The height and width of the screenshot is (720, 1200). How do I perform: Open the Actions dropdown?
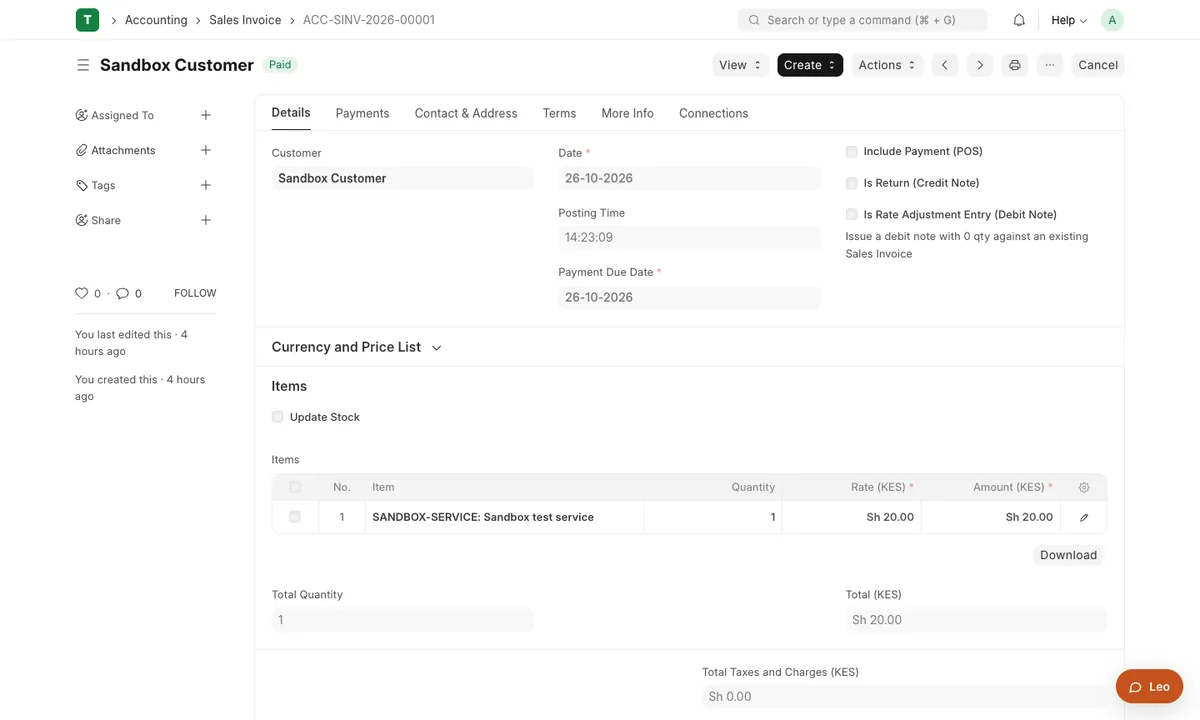point(887,65)
